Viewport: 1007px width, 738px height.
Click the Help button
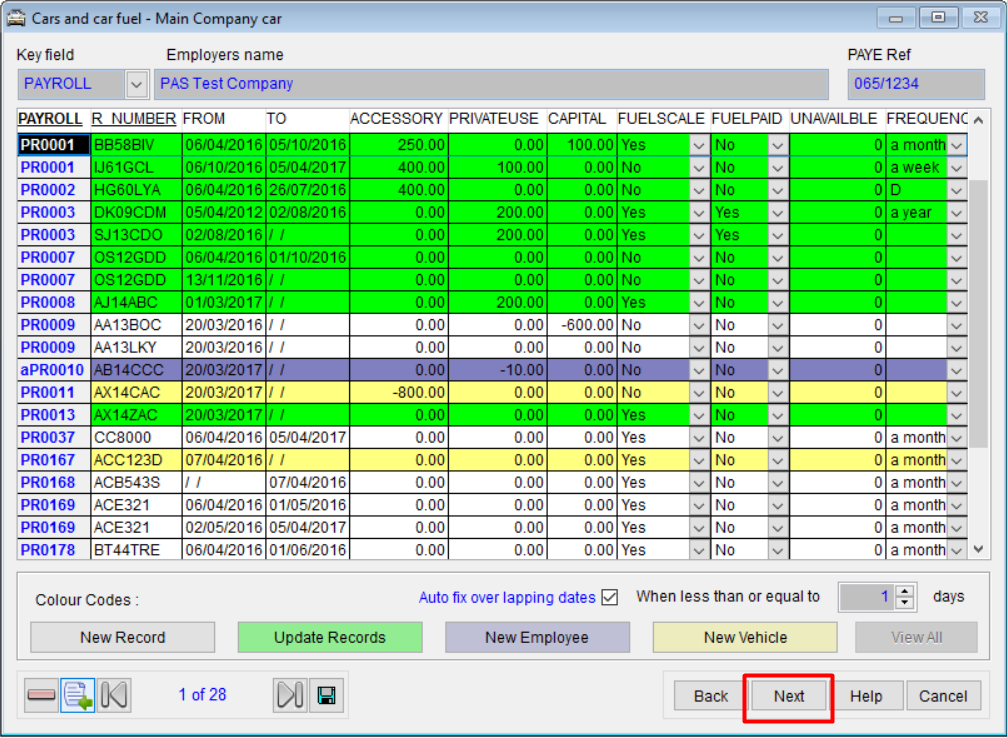[866, 696]
